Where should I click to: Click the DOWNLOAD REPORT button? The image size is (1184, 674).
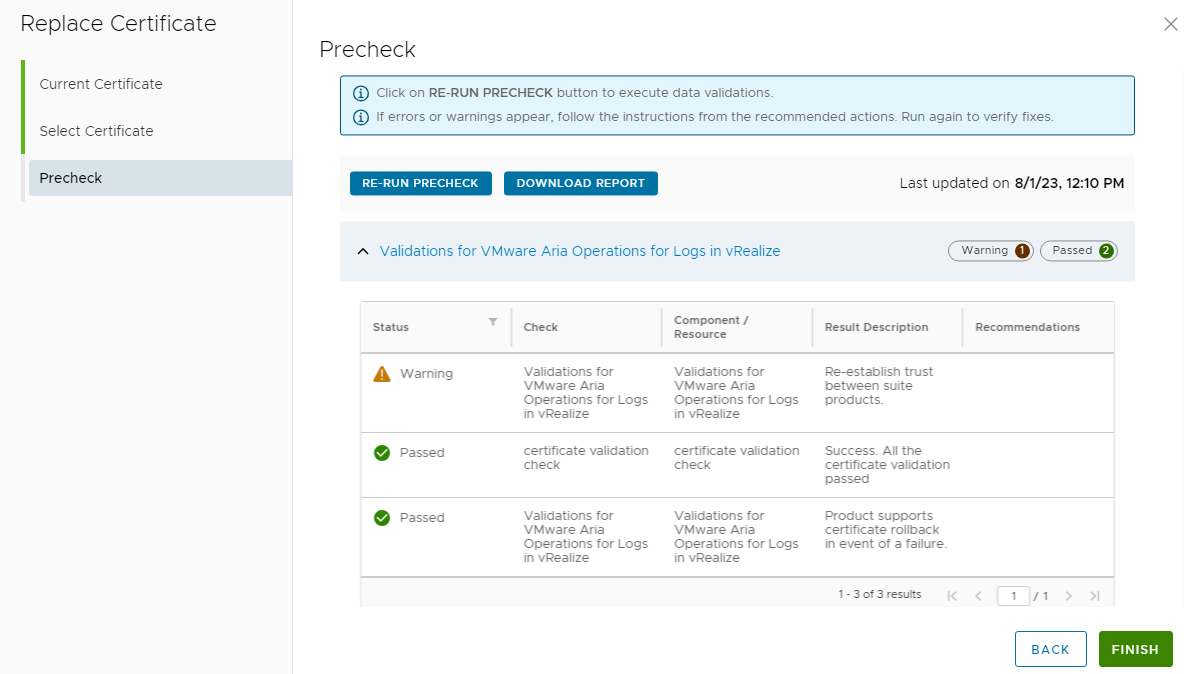(x=581, y=183)
